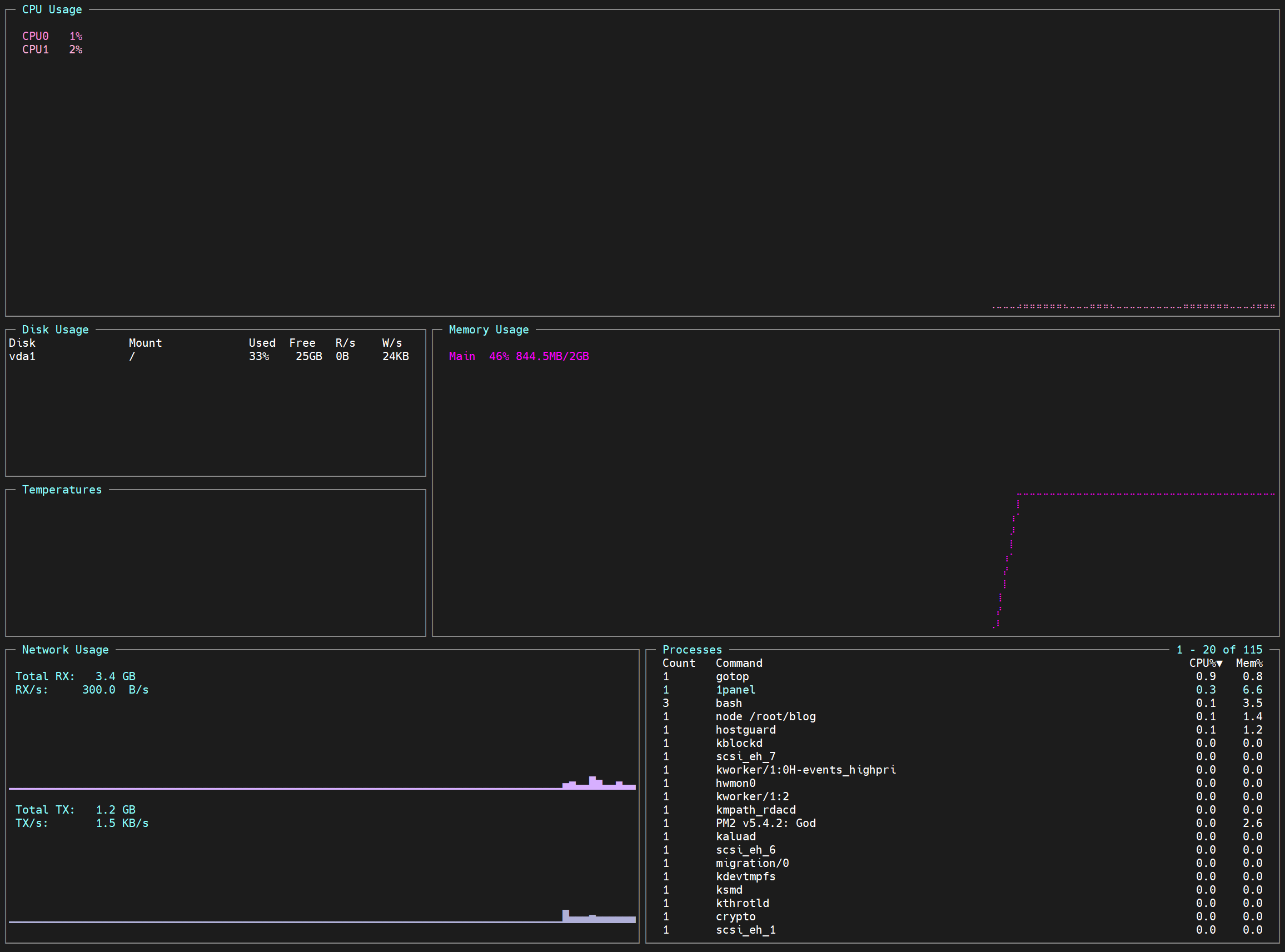
Task: Select the kmpath_rdacd process row
Action: point(962,810)
